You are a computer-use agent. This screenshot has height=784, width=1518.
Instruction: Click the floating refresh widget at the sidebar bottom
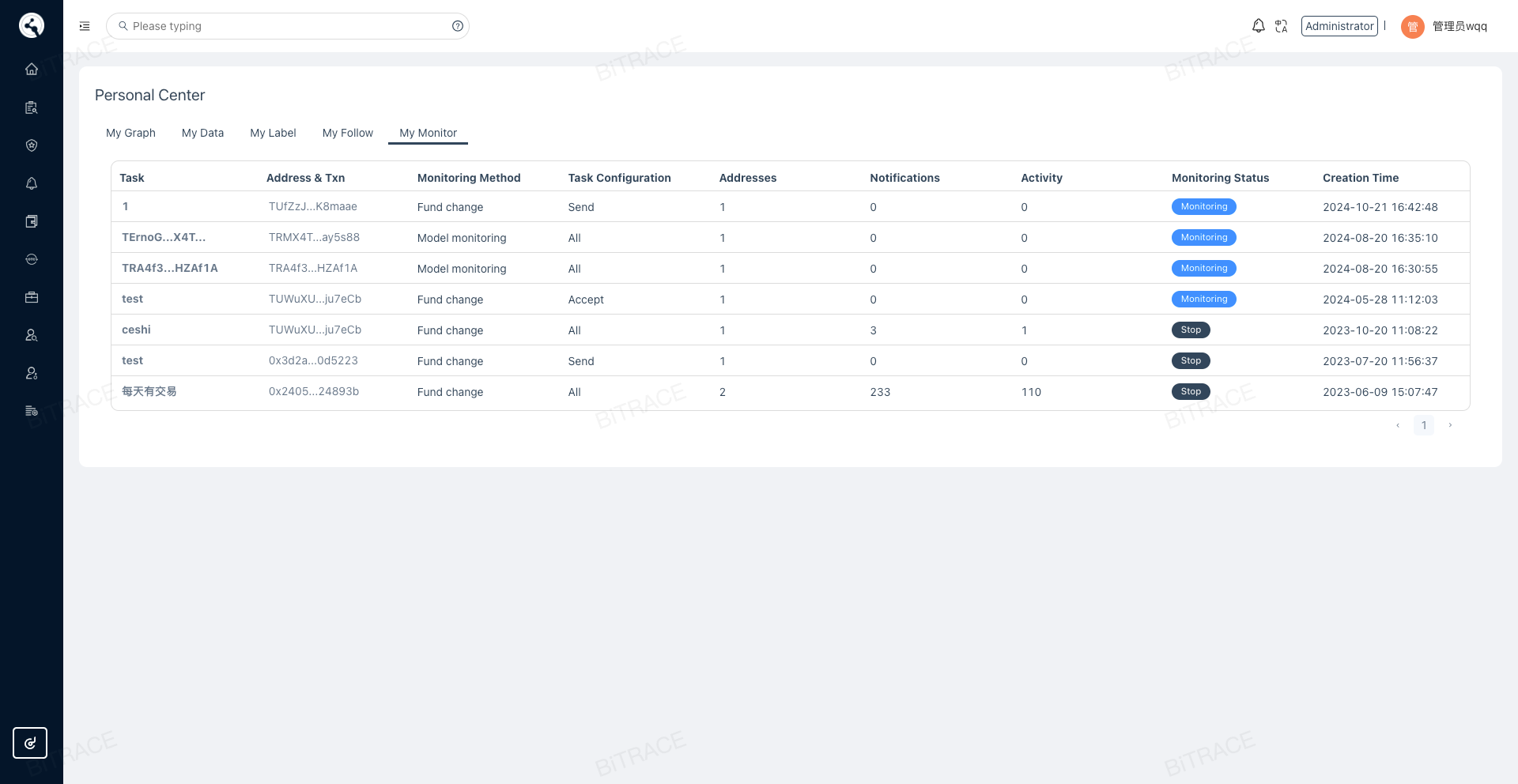click(30, 743)
